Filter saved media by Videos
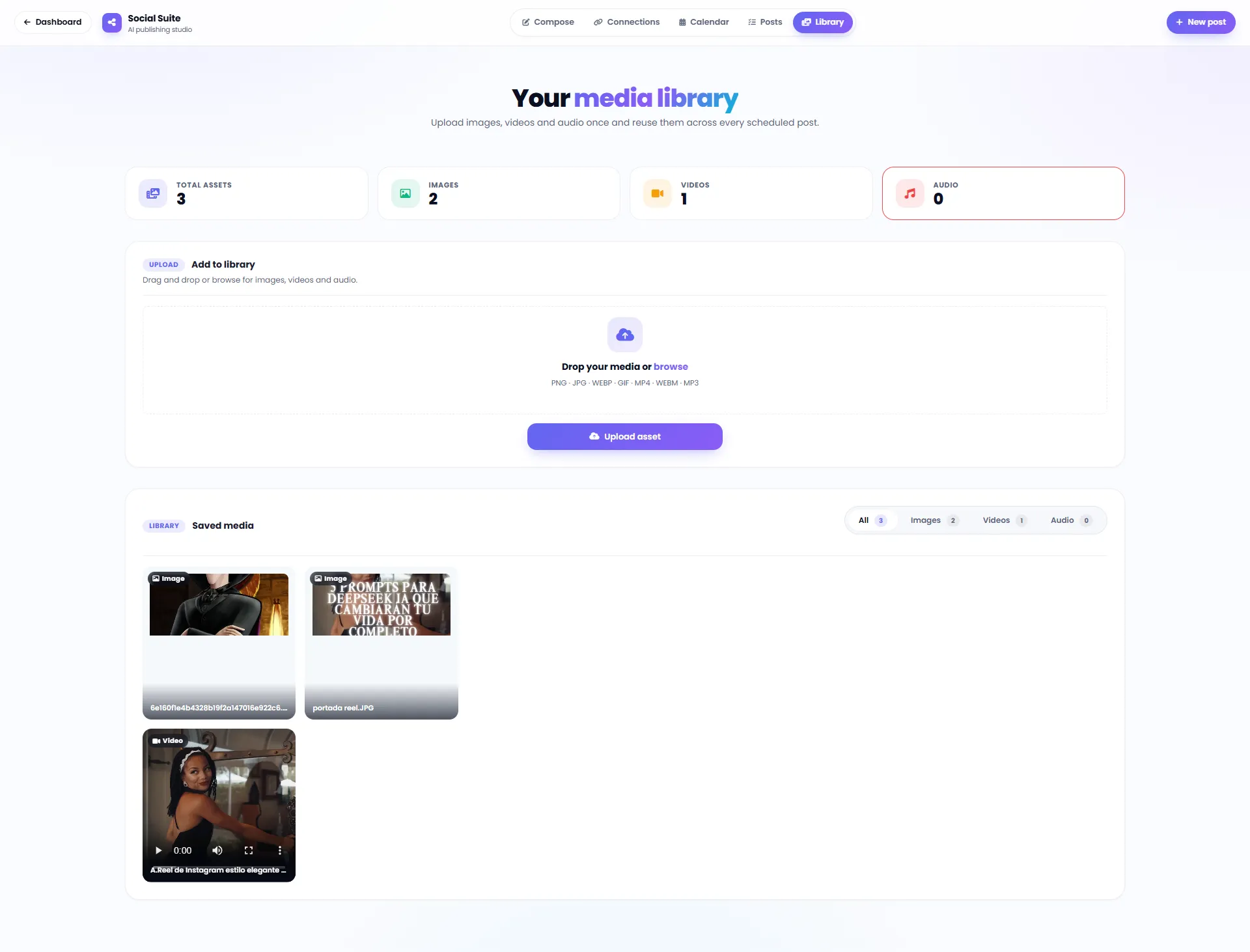This screenshot has width=1250, height=952. pos(1005,520)
